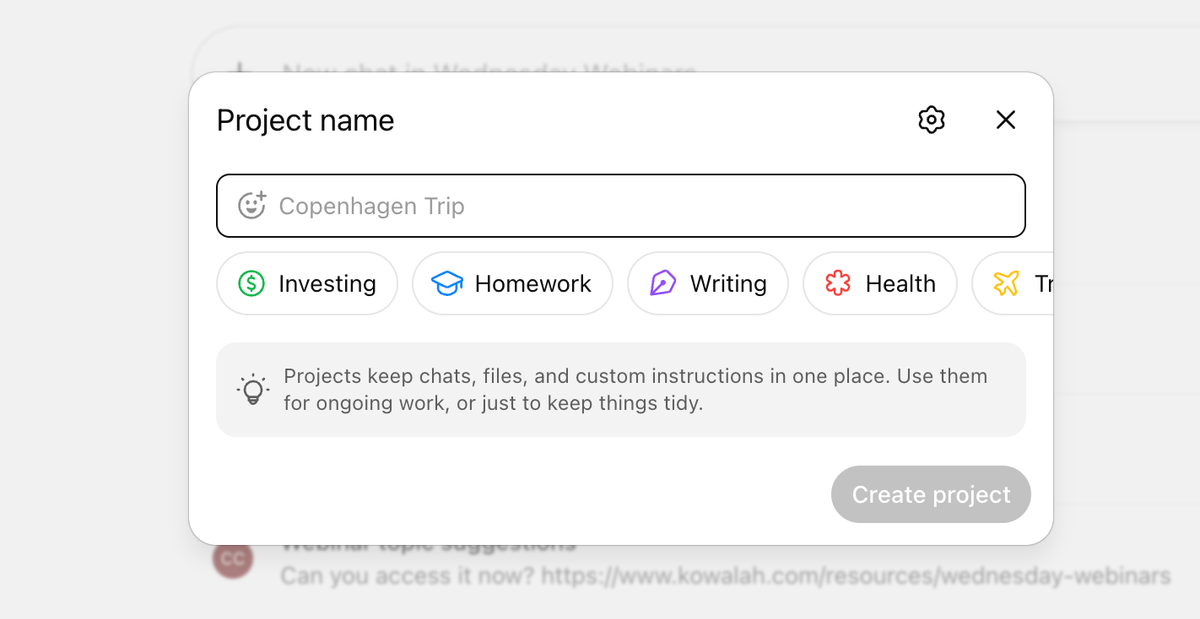1200x619 pixels.
Task: Dismiss the dialog with the X
Action: [x=1005, y=120]
